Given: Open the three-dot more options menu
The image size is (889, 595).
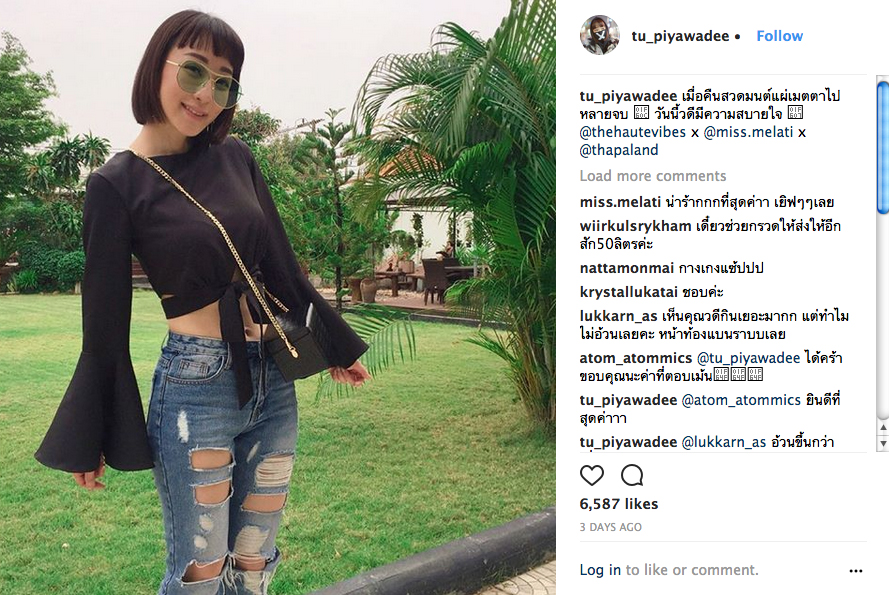Looking at the screenshot, I should click(x=856, y=571).
